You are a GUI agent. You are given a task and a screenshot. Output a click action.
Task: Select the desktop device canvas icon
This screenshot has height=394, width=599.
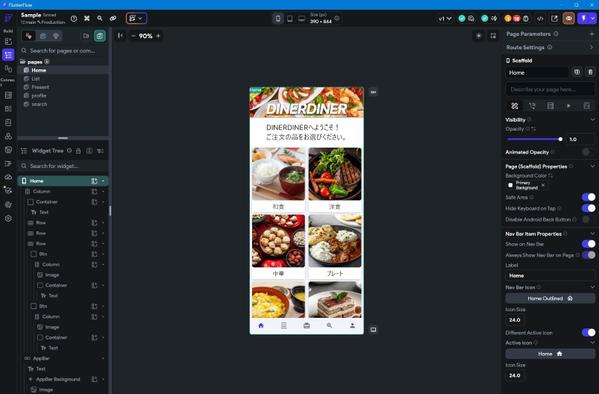301,18
